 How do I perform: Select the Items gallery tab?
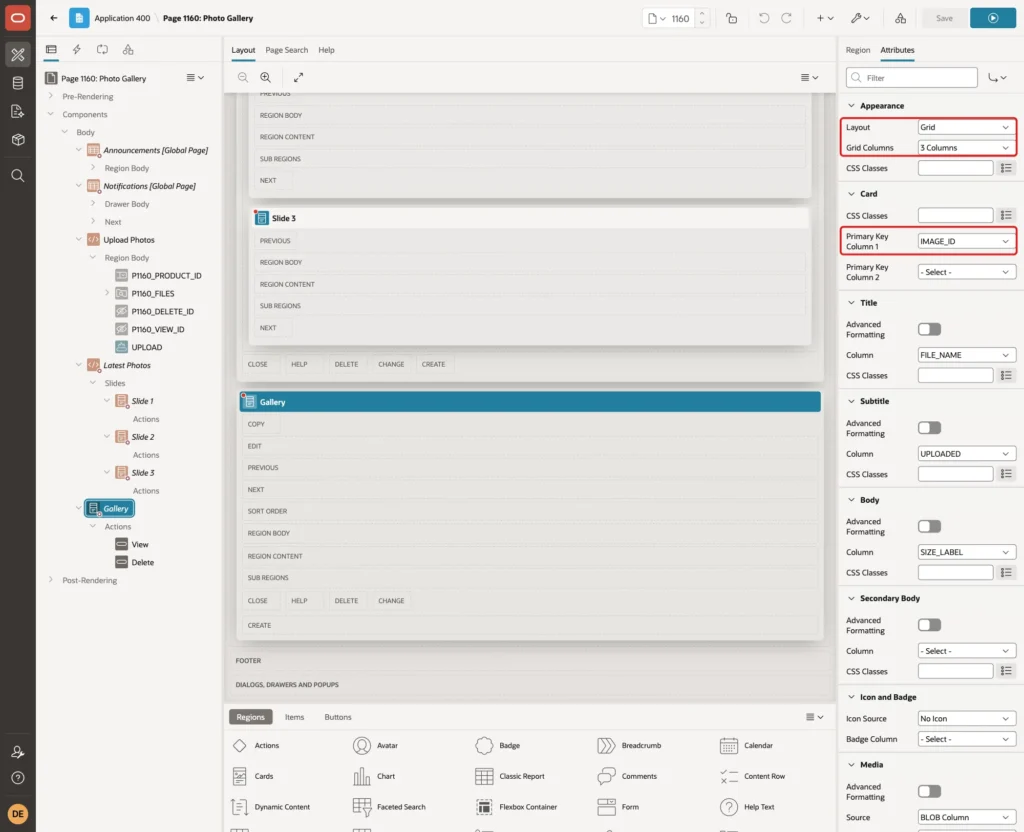(x=295, y=717)
